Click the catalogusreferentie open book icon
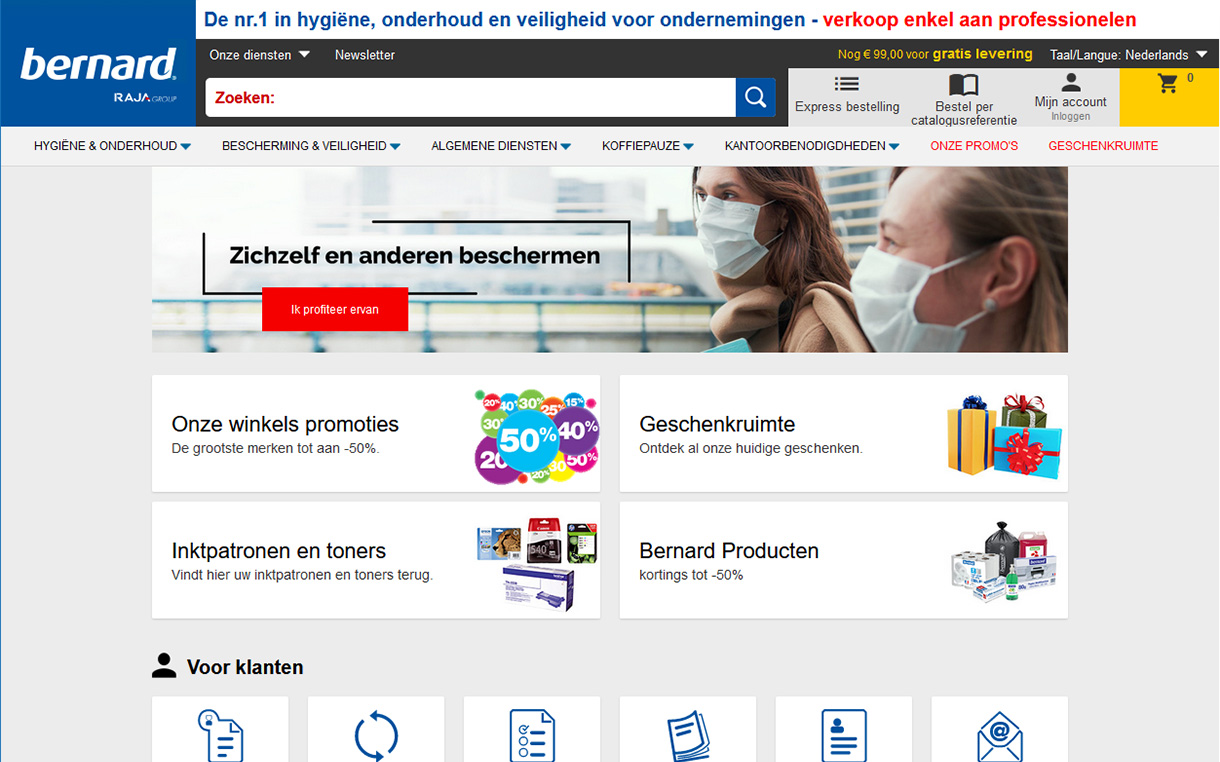The image size is (1220, 762). [x=963, y=85]
